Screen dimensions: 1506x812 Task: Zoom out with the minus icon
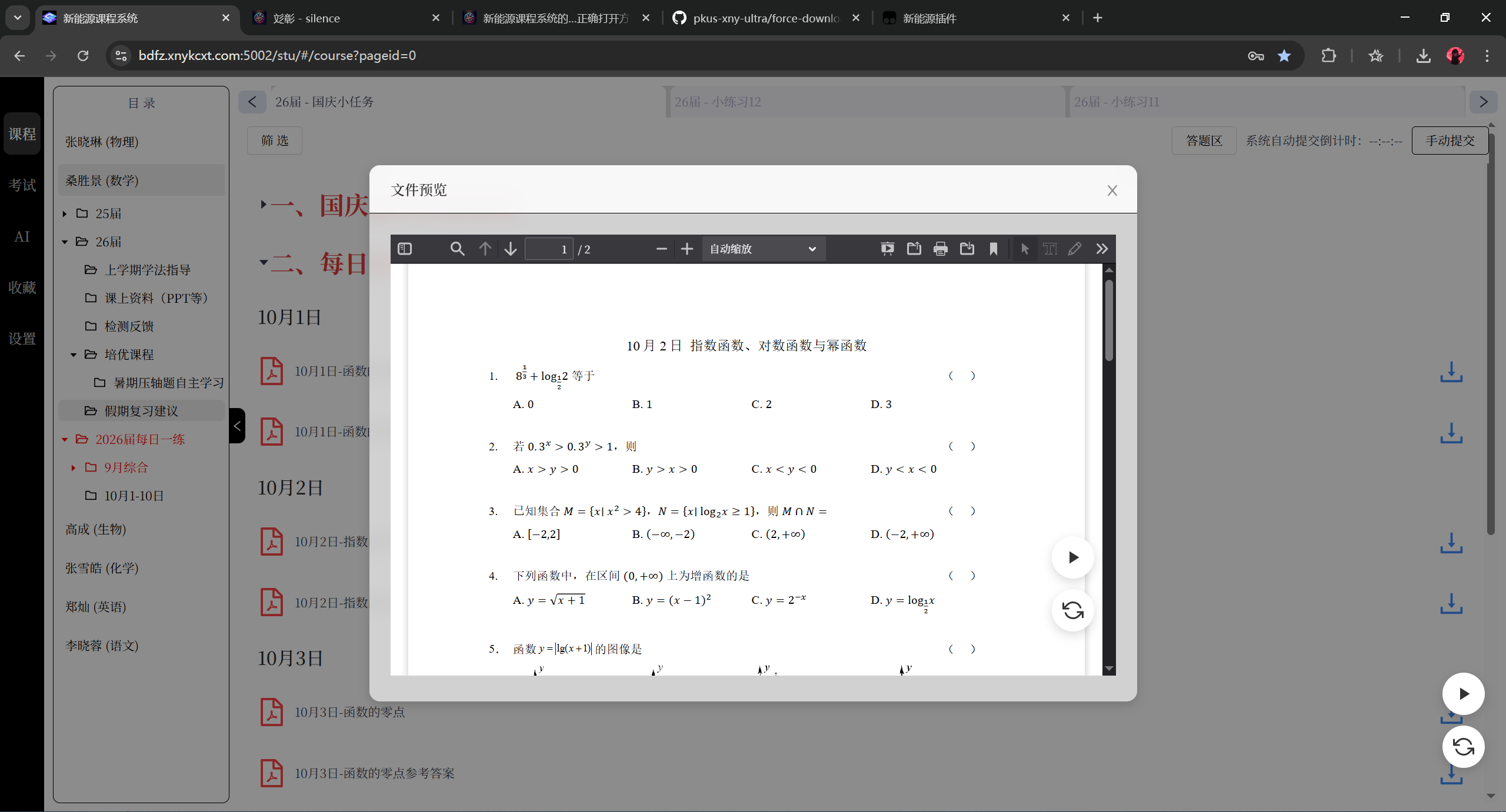661,249
